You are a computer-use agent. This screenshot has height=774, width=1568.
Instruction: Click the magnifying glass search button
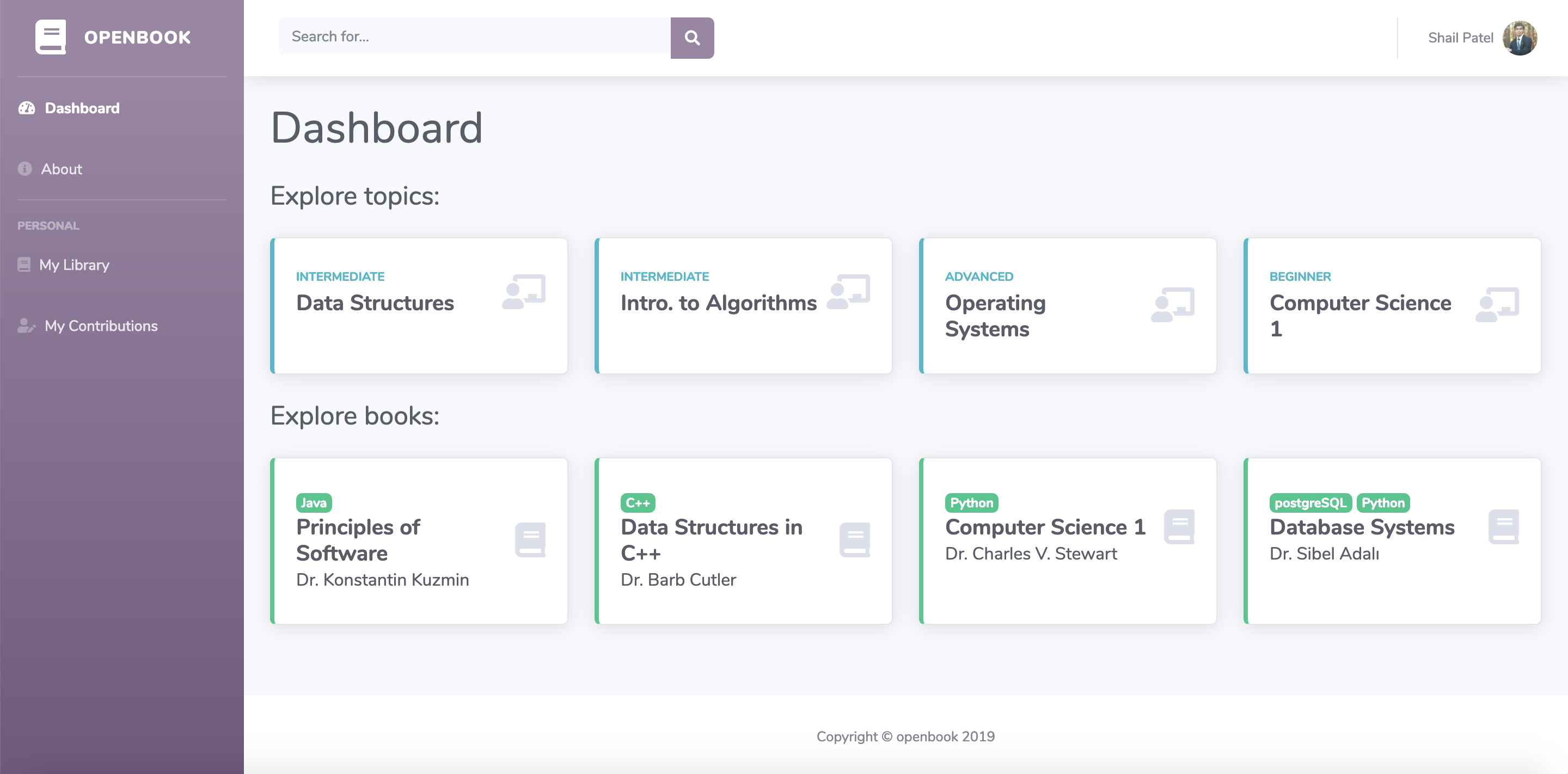pyautogui.click(x=692, y=38)
